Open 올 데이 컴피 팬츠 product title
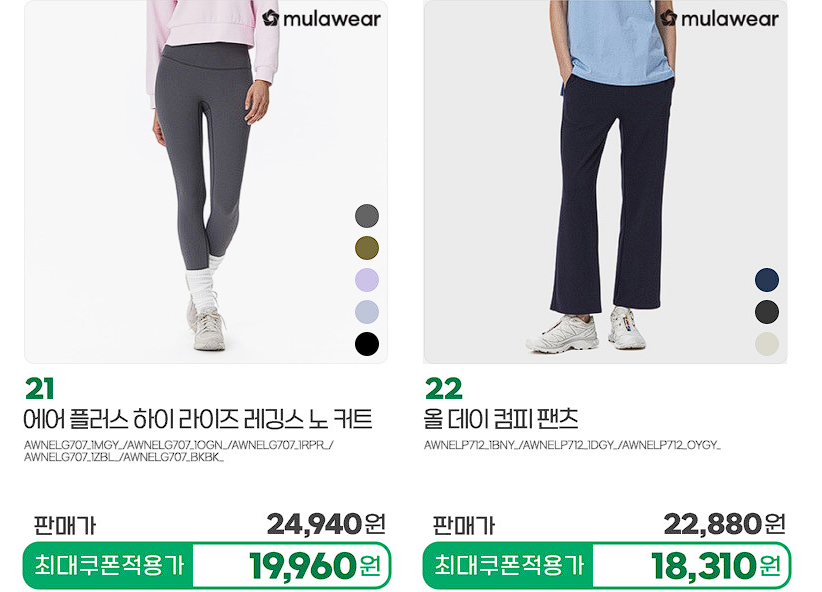This screenshot has height=592, width=822. point(501,419)
